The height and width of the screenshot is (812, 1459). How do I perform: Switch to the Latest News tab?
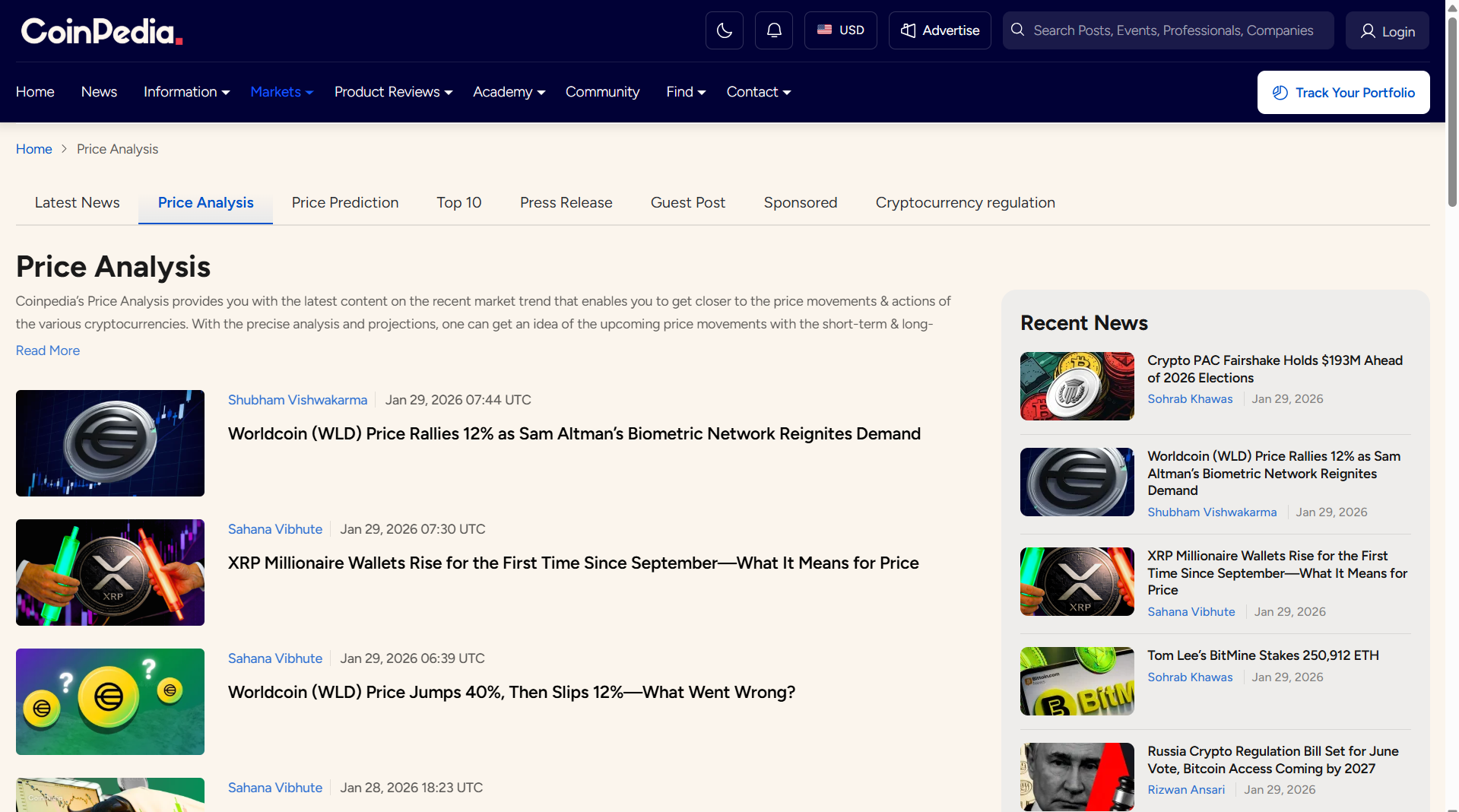point(77,203)
